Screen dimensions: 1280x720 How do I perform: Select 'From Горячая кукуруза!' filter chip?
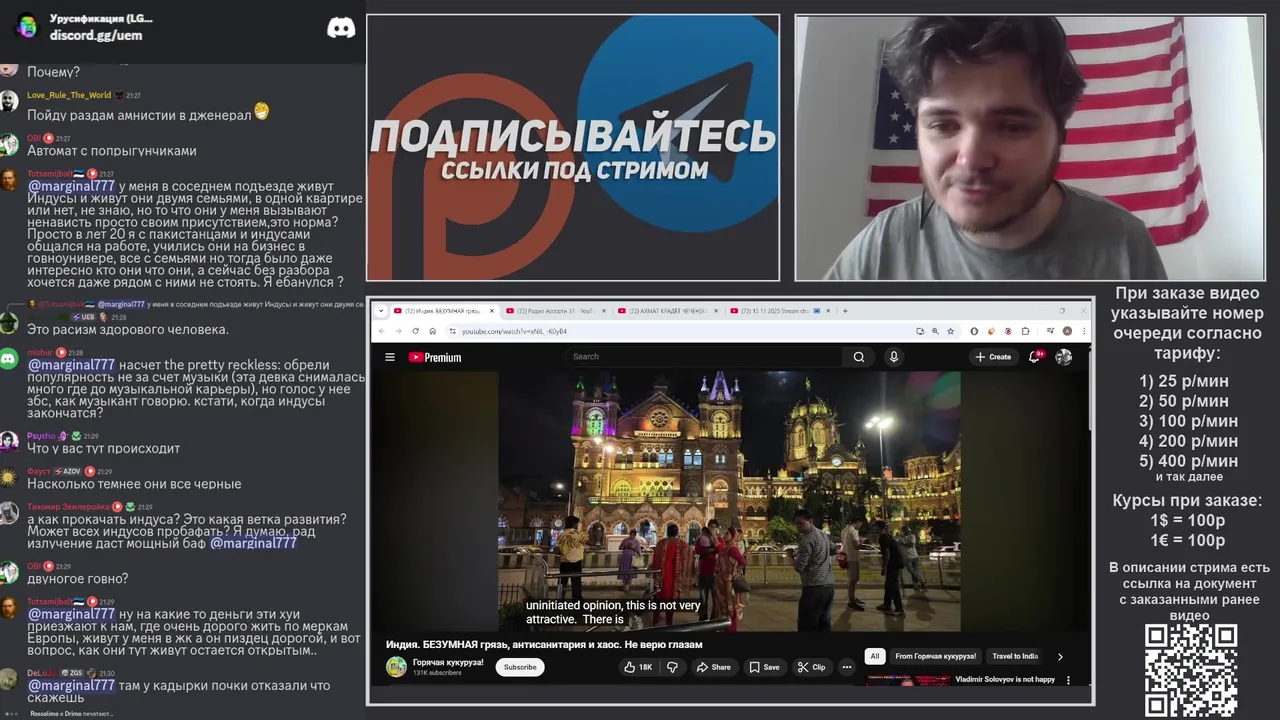coord(935,656)
